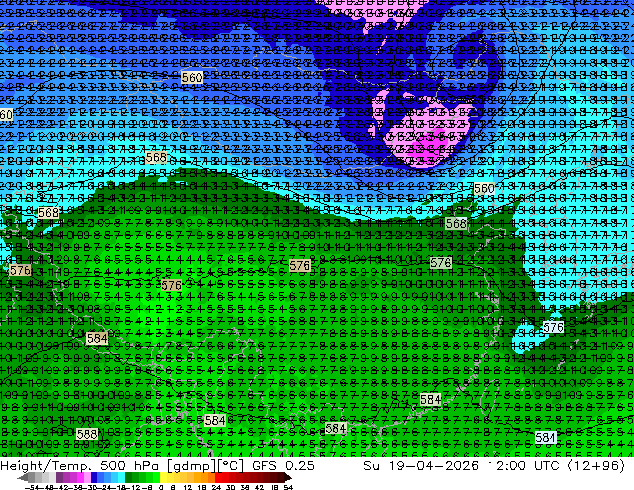
Task: Click the [°C] unit label
Action: 231,465
